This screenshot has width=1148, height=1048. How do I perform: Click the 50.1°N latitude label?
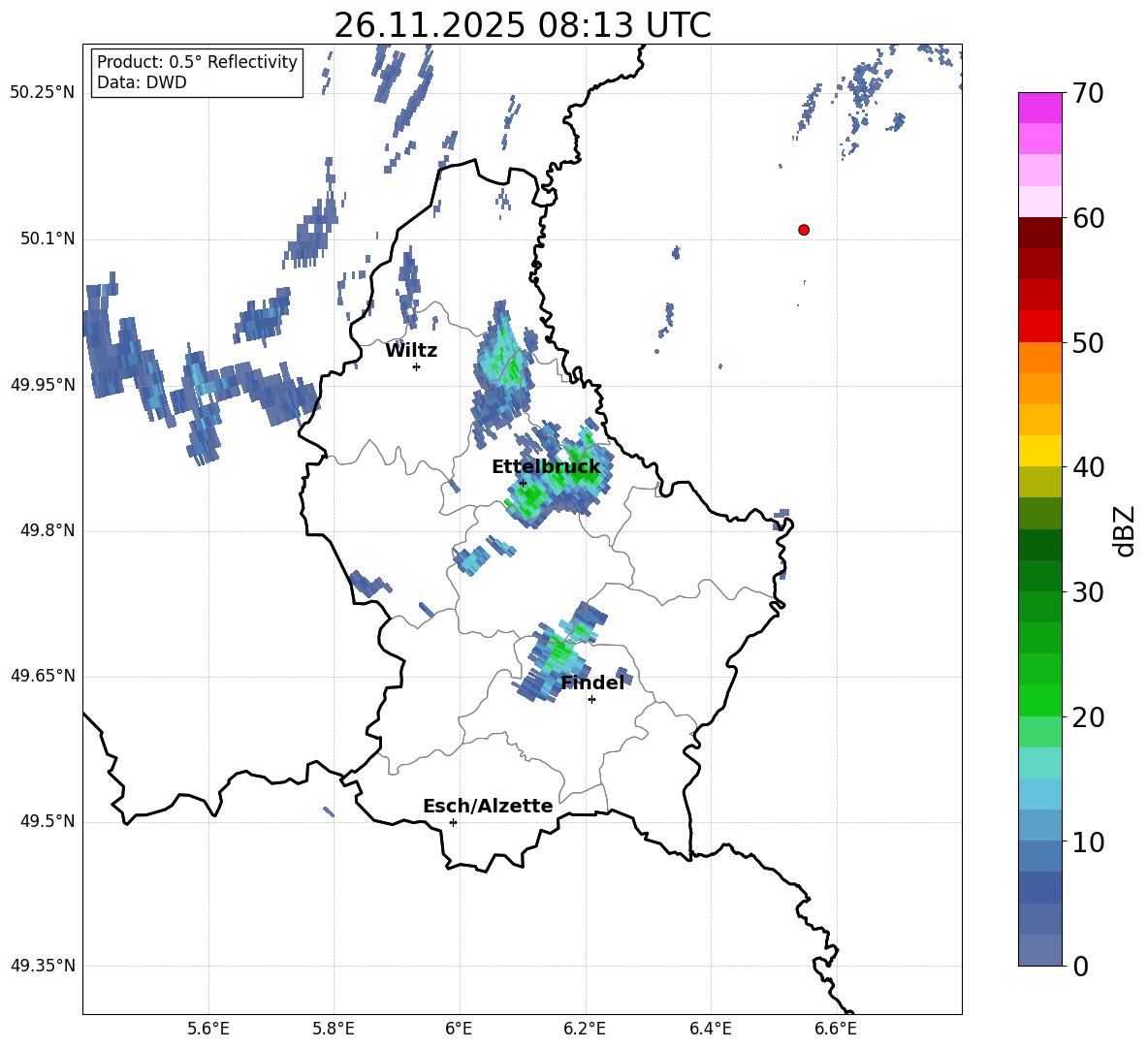click(48, 239)
